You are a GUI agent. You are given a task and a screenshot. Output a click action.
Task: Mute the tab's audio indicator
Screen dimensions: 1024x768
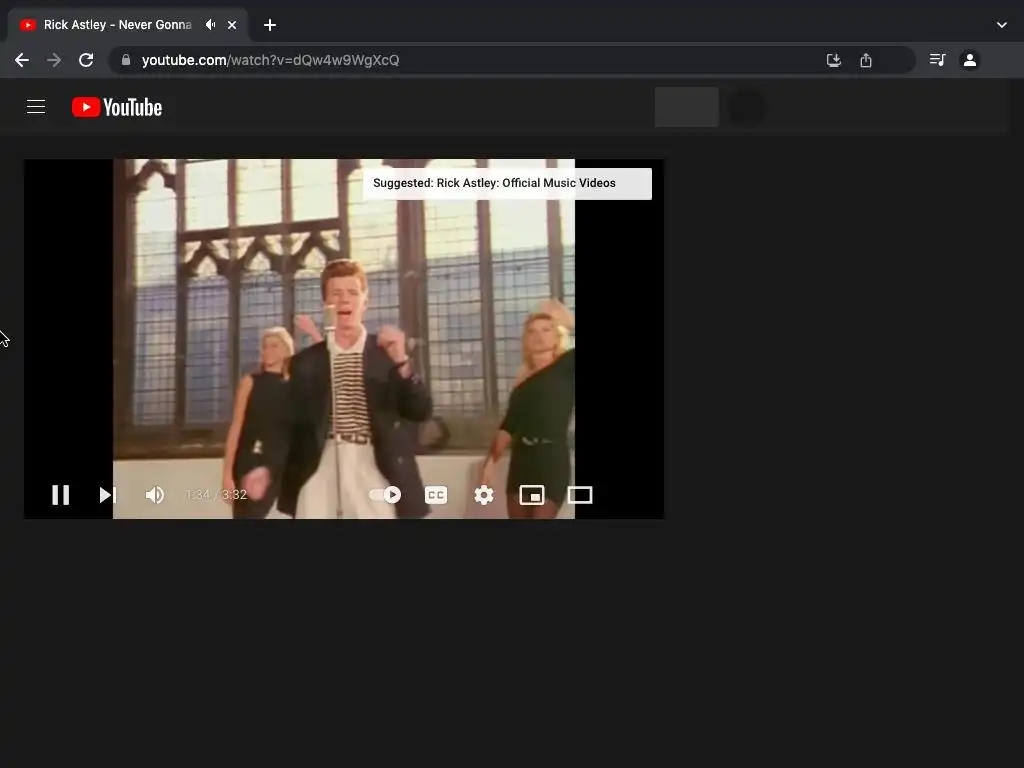tap(210, 25)
